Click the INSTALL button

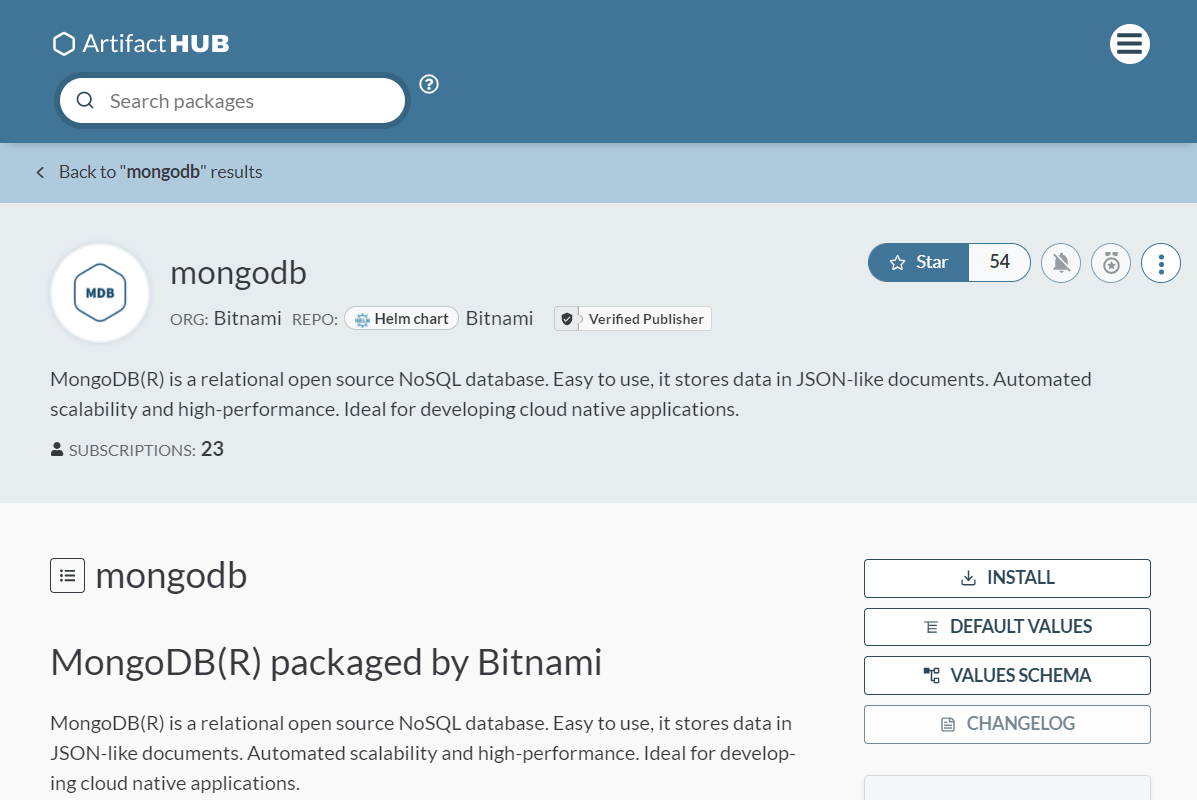(x=1007, y=579)
